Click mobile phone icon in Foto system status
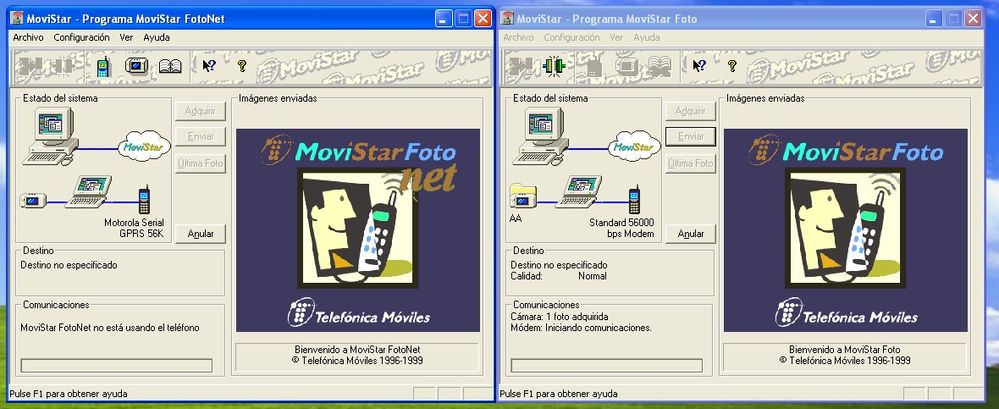 634,199
